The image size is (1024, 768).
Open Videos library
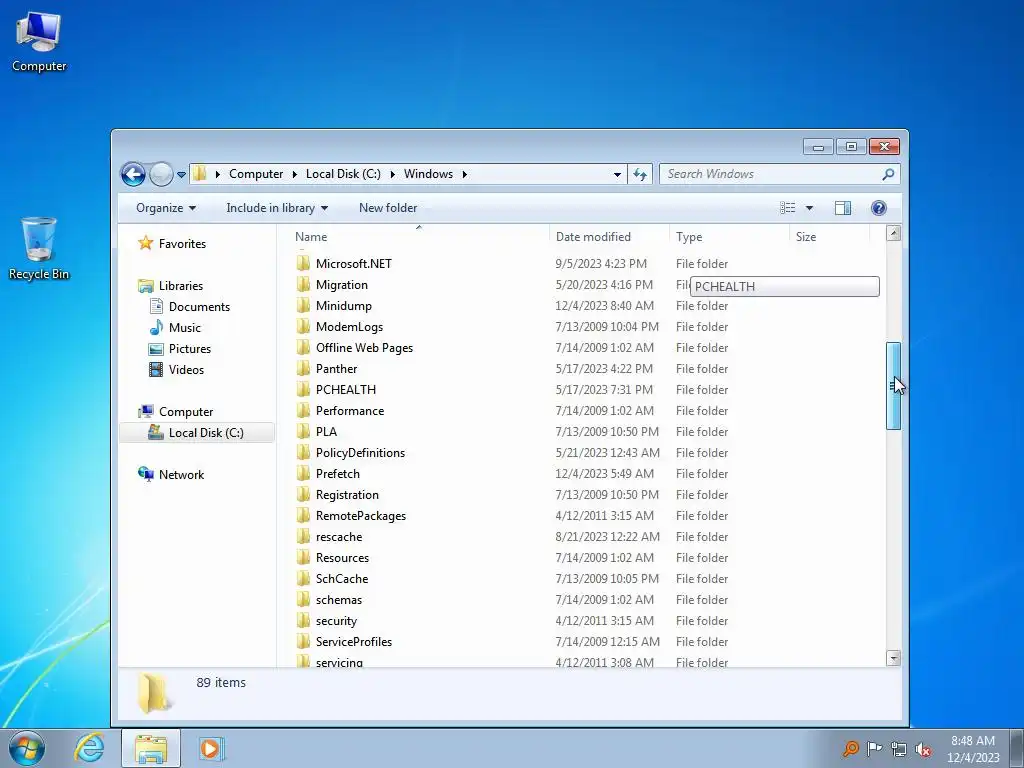[186, 370]
